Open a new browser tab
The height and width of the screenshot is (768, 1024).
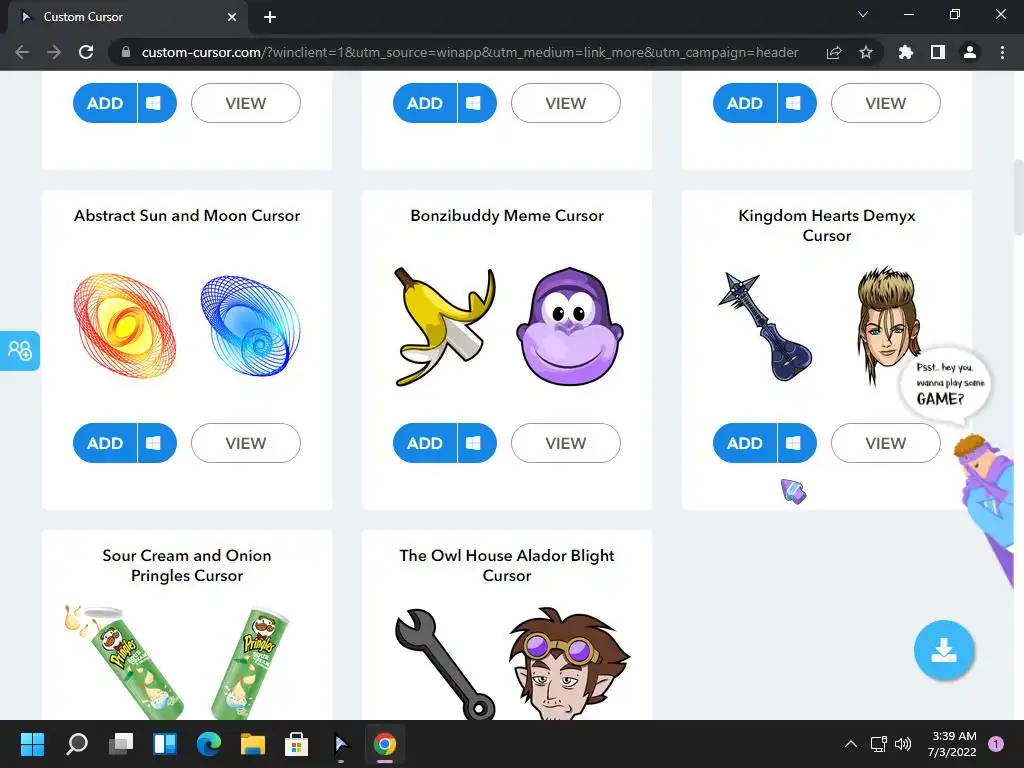tap(270, 17)
